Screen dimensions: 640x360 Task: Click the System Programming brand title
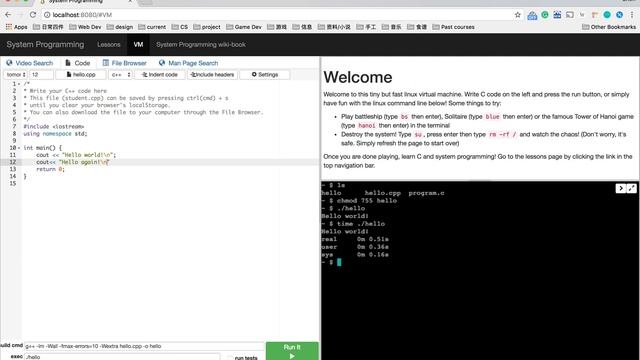tap(45, 44)
